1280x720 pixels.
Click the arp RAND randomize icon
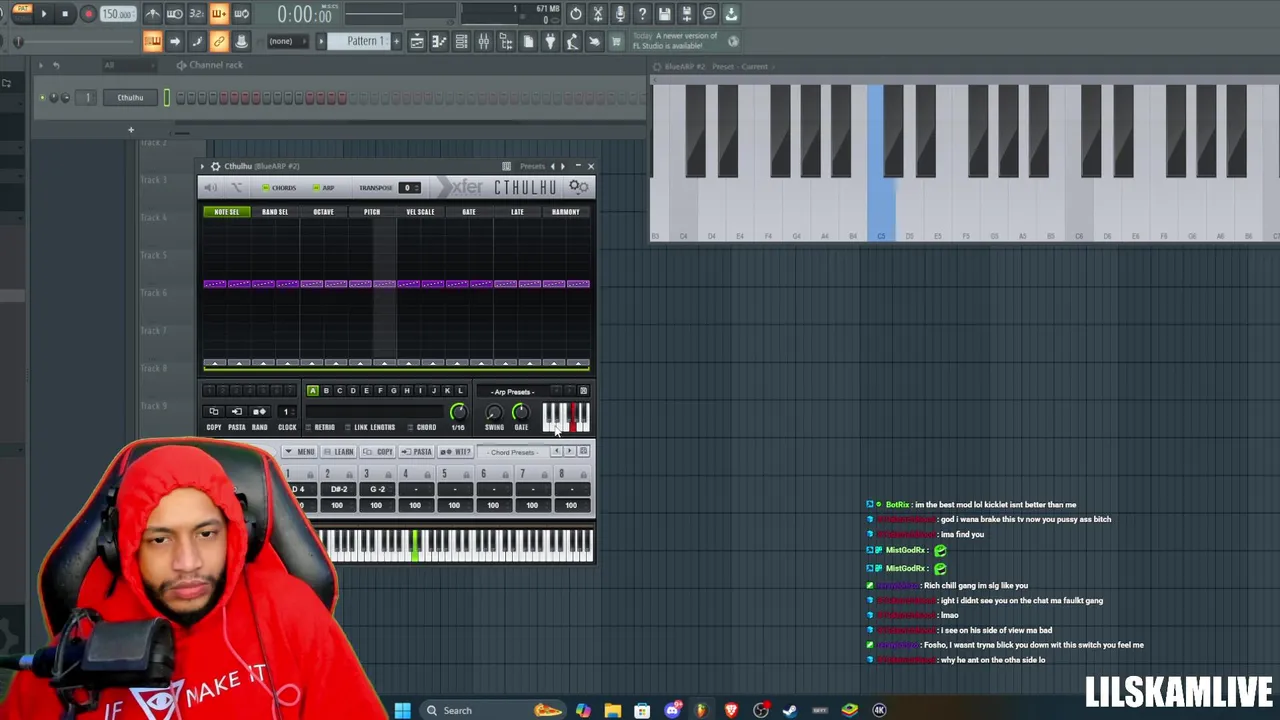pos(259,412)
